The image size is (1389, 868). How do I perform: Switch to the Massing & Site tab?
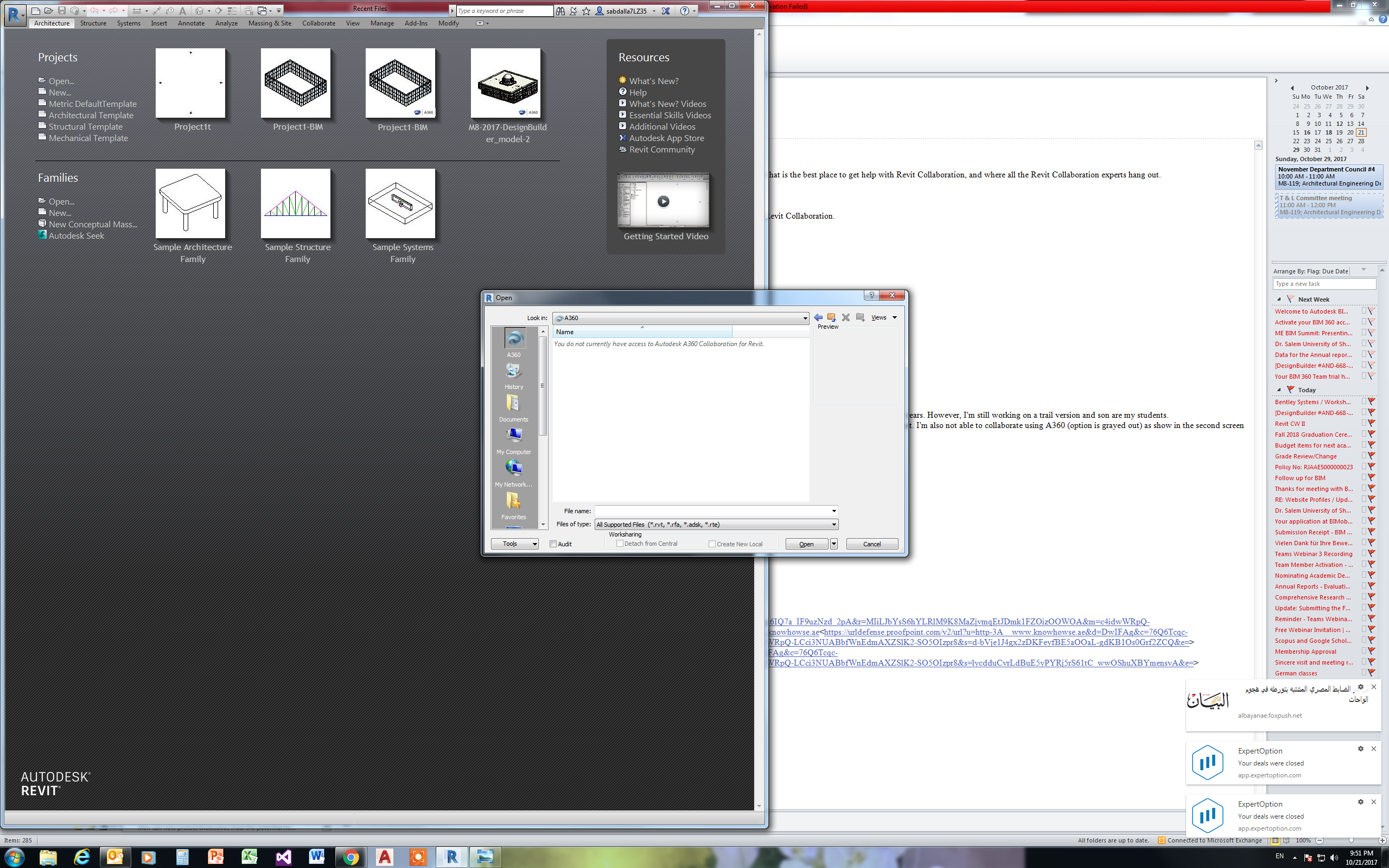pos(270,23)
